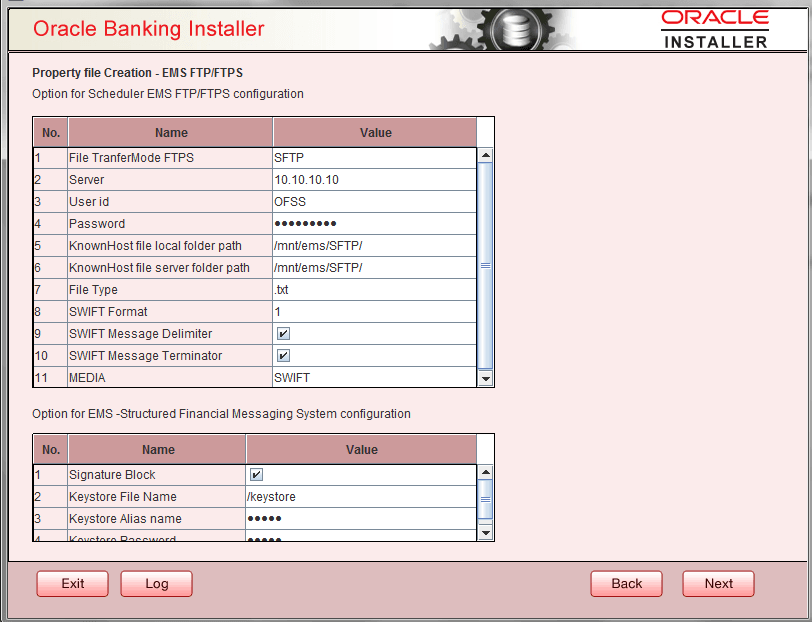Click the Oracle Installer logo
Image resolution: width=812 pixels, height=622 pixels.
(715, 30)
